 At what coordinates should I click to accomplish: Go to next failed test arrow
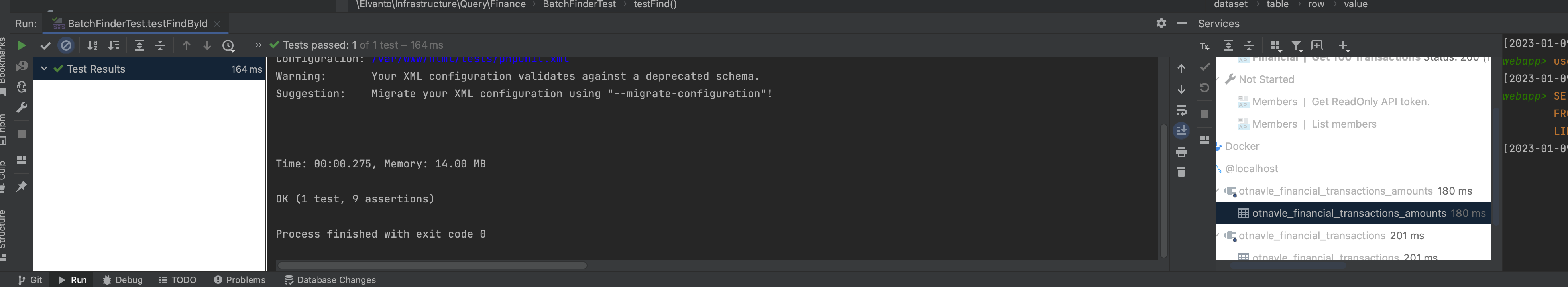coord(207,46)
